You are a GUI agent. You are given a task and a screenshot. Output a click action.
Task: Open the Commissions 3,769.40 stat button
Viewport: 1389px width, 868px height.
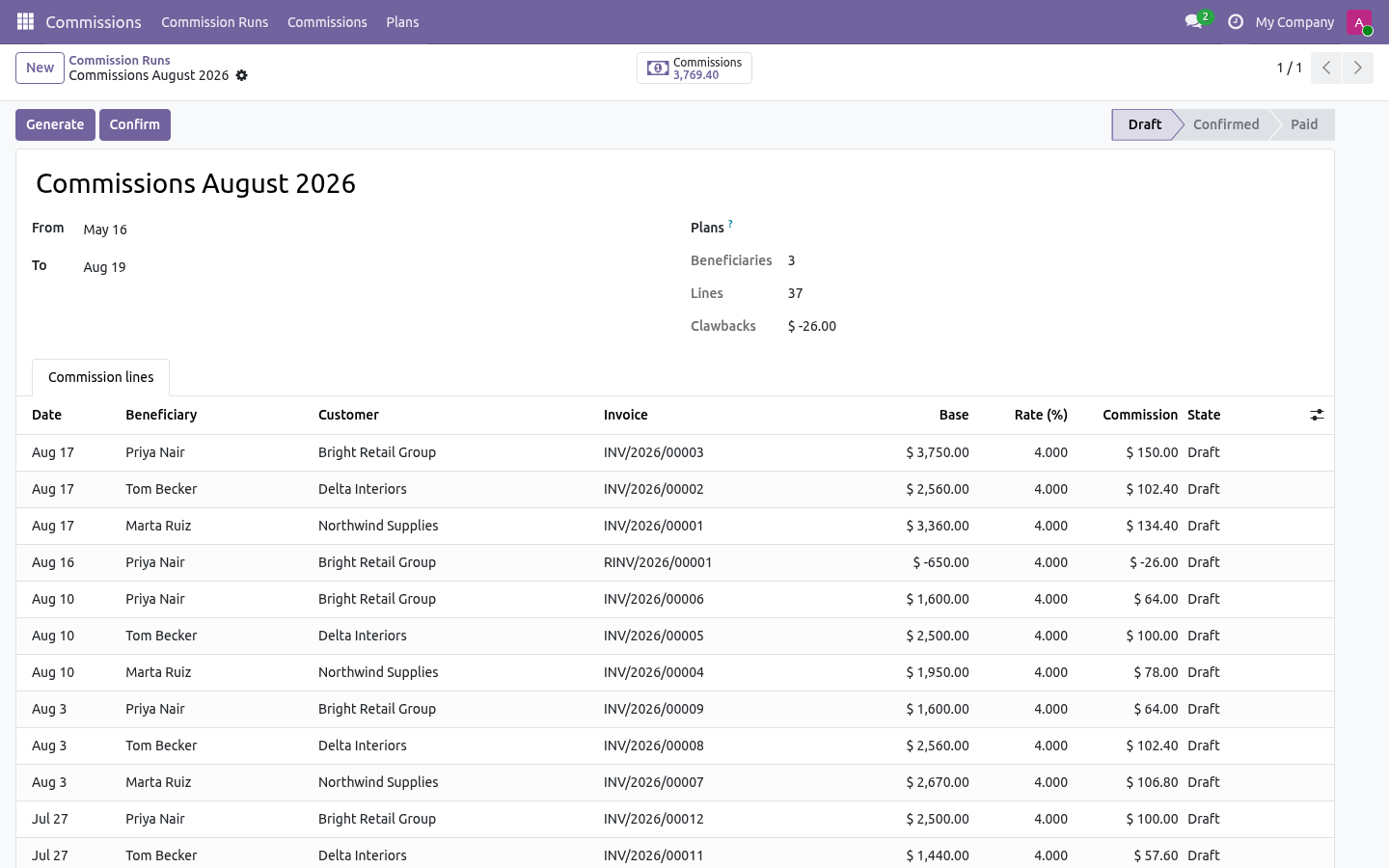(694, 68)
